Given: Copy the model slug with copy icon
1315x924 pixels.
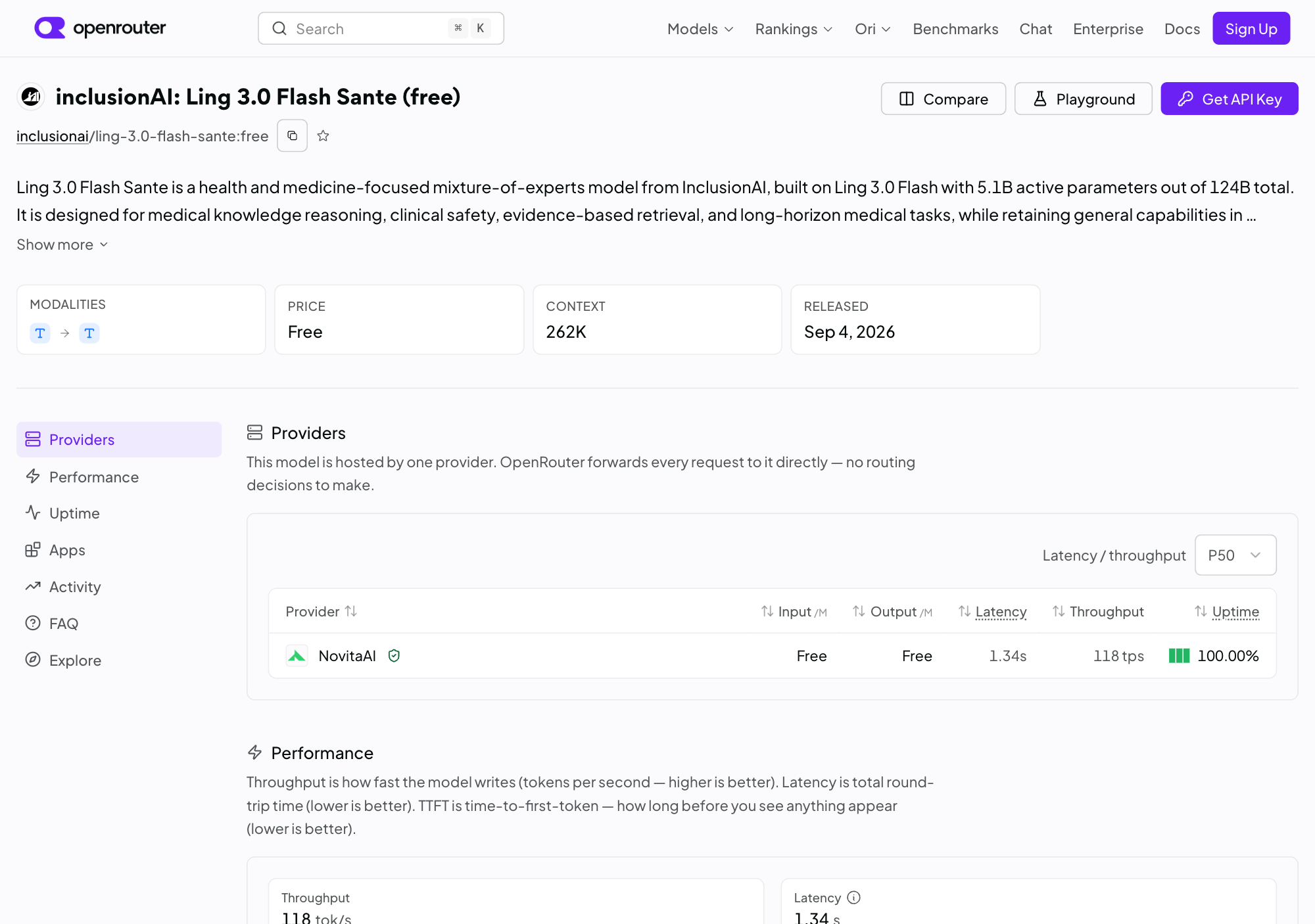Looking at the screenshot, I should click(292, 136).
